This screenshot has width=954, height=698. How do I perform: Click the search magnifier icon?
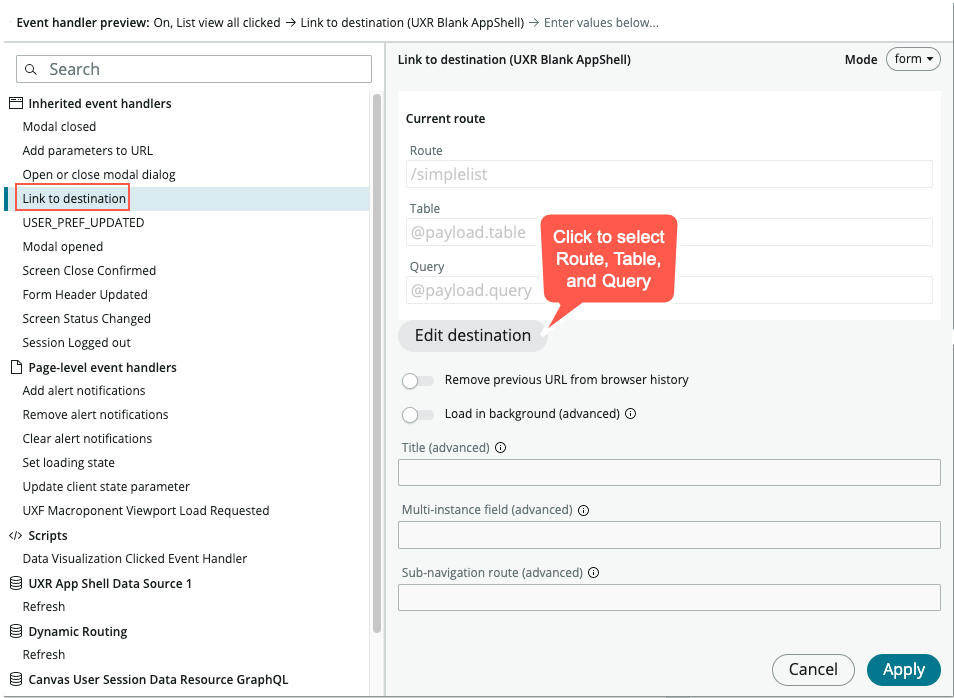click(x=30, y=69)
